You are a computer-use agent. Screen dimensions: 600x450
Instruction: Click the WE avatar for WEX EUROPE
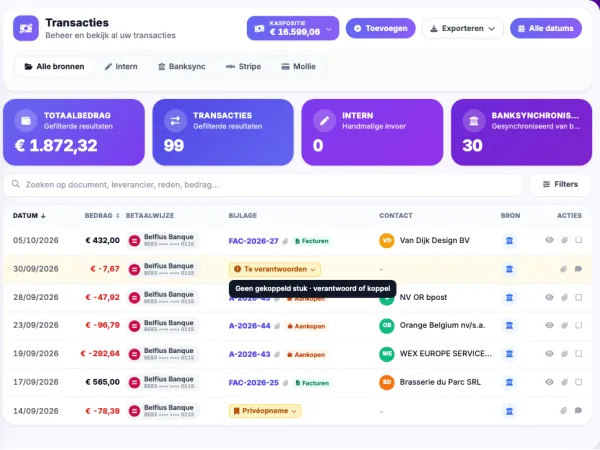pos(387,354)
